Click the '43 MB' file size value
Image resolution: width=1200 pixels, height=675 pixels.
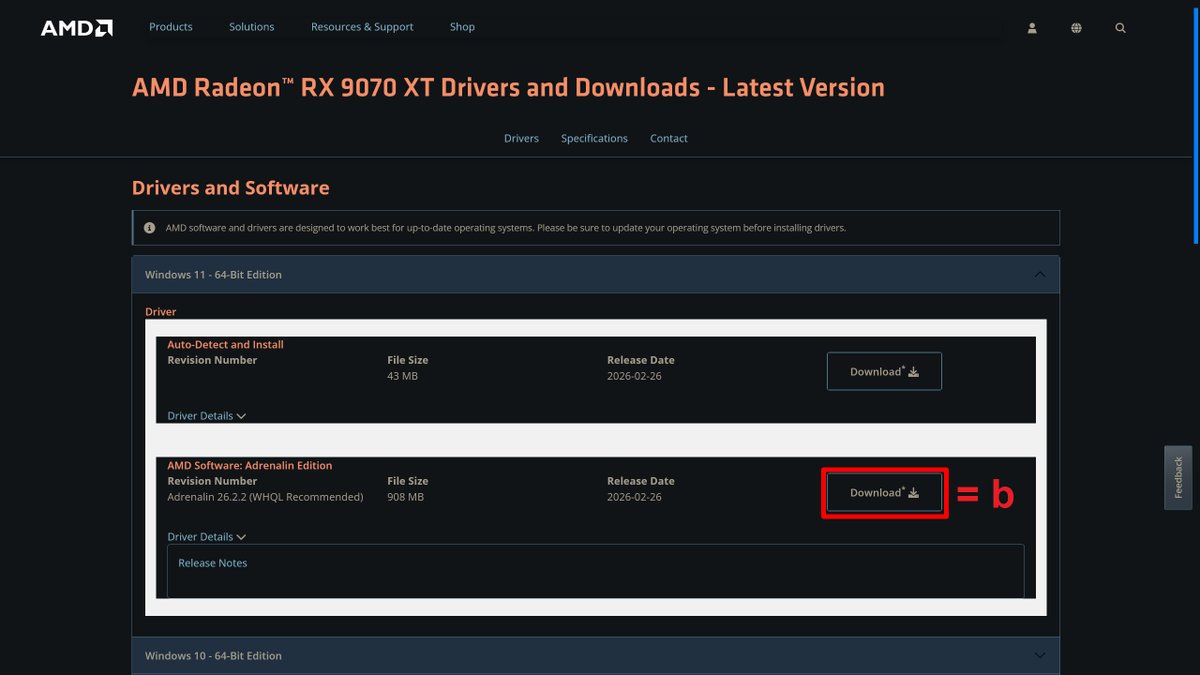[402, 376]
